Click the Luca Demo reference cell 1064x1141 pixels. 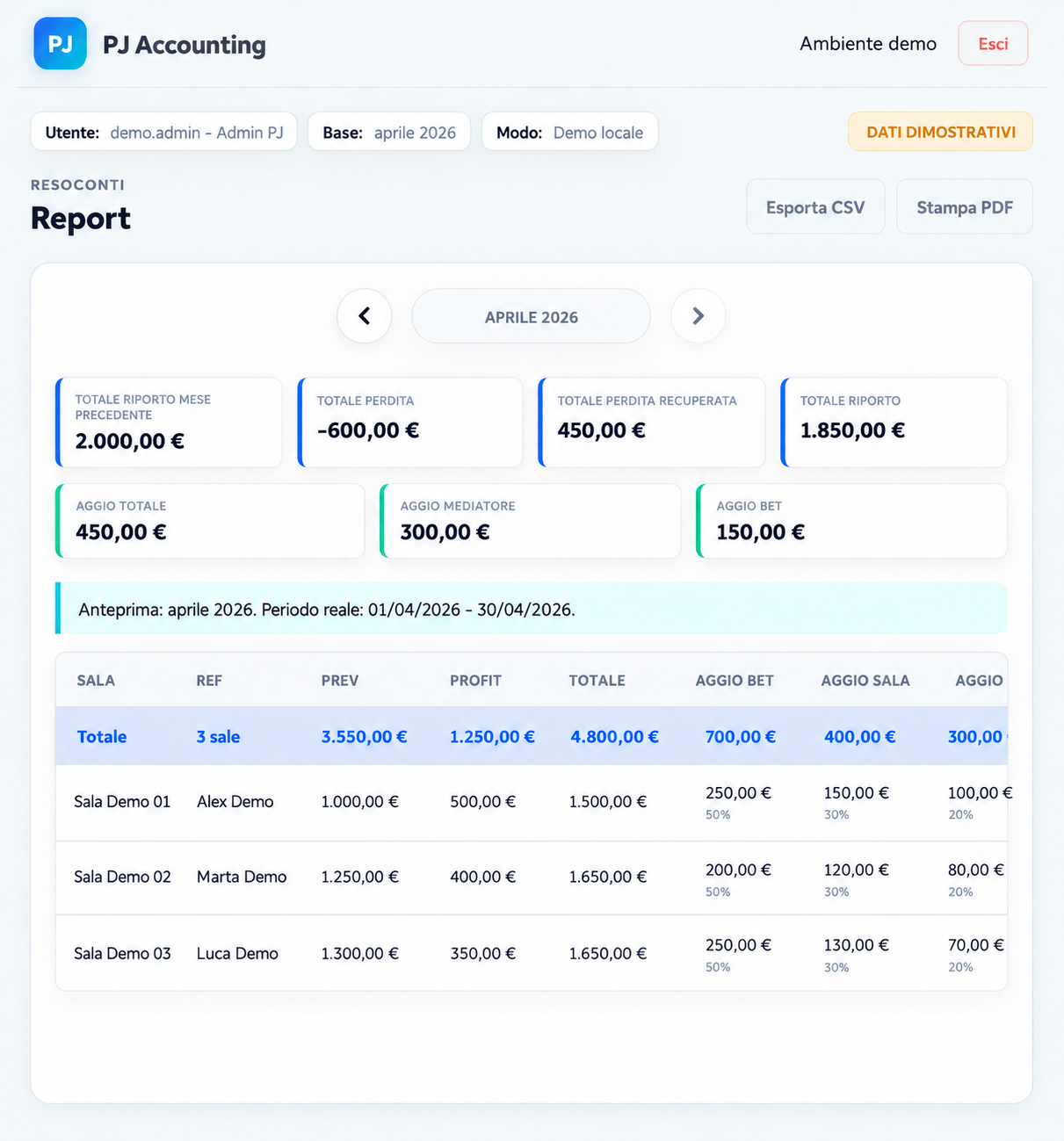[x=237, y=953]
